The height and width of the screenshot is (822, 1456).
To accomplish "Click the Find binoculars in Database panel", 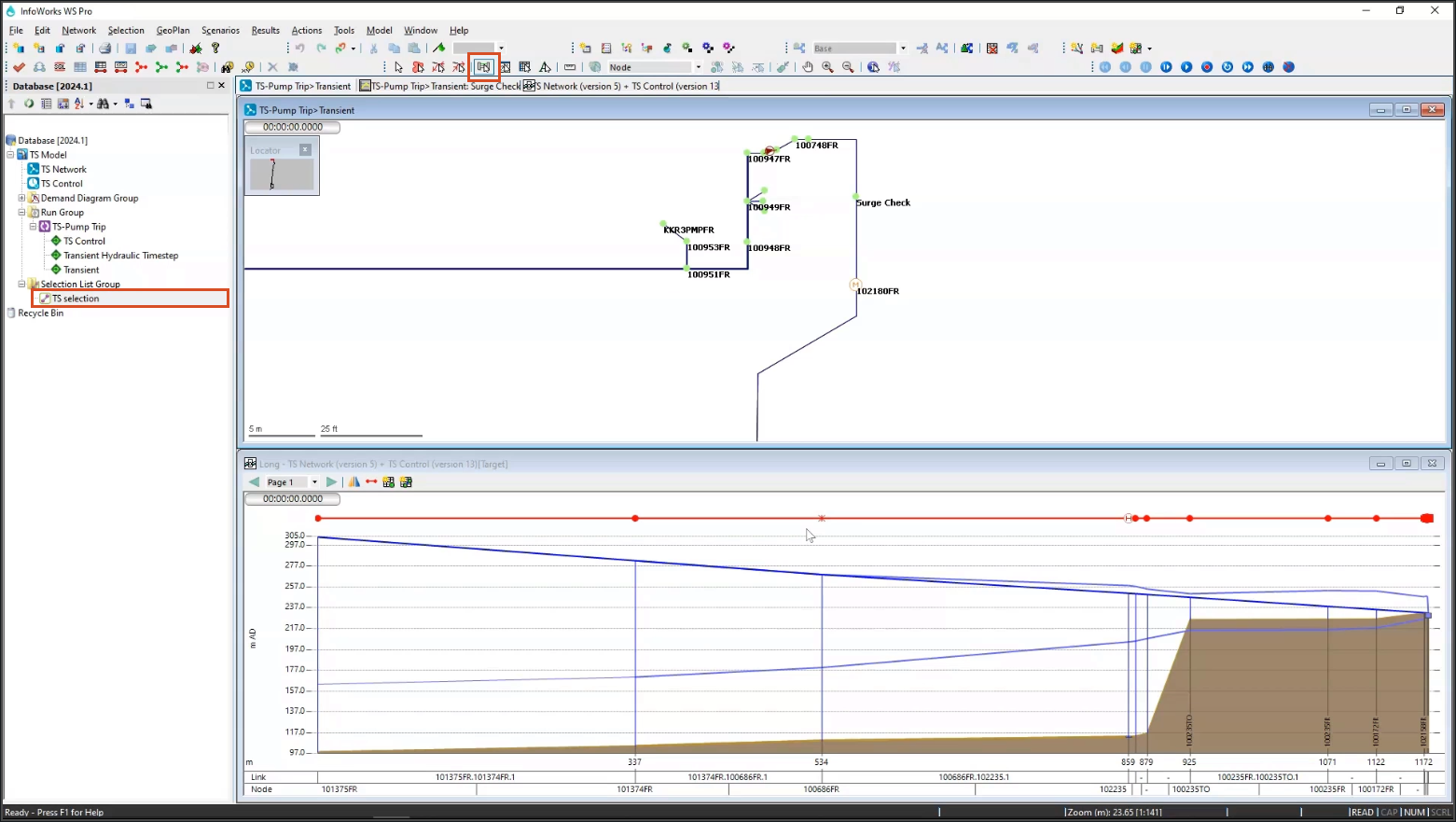I will [x=103, y=104].
